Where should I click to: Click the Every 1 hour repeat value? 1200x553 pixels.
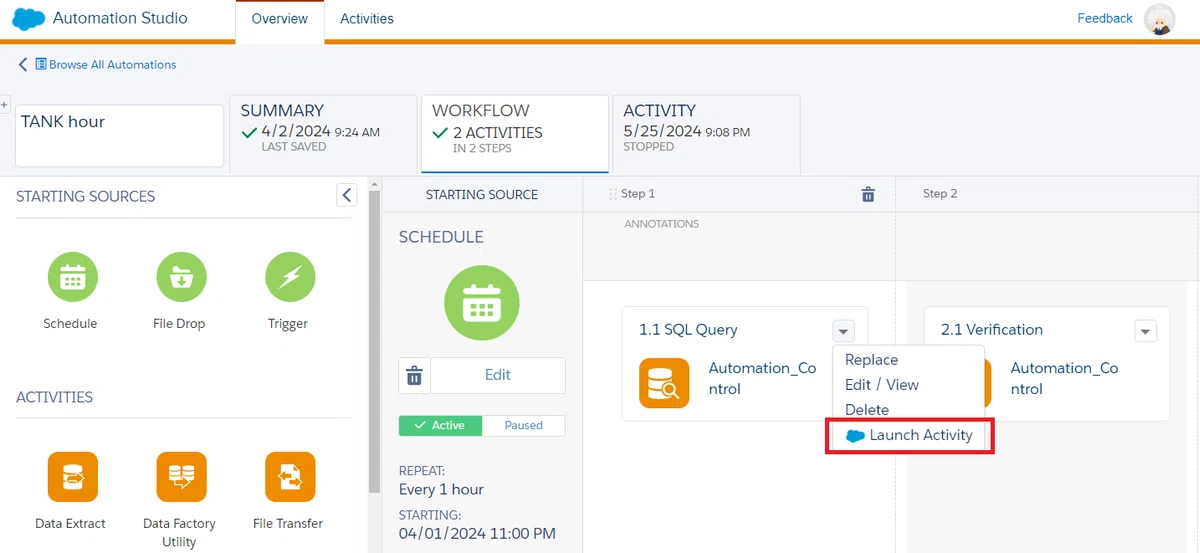[x=441, y=490]
